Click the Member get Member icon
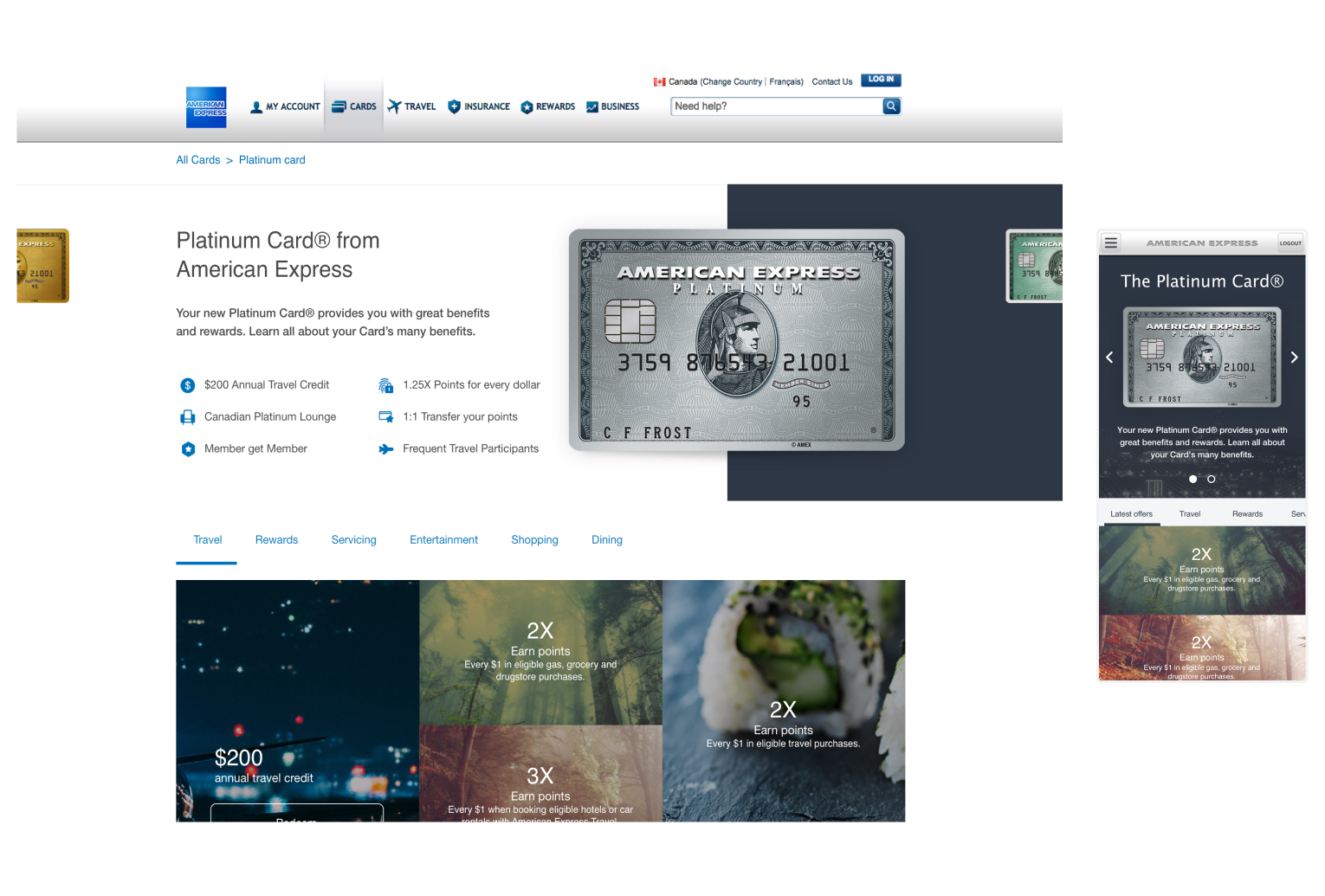 pos(187,449)
